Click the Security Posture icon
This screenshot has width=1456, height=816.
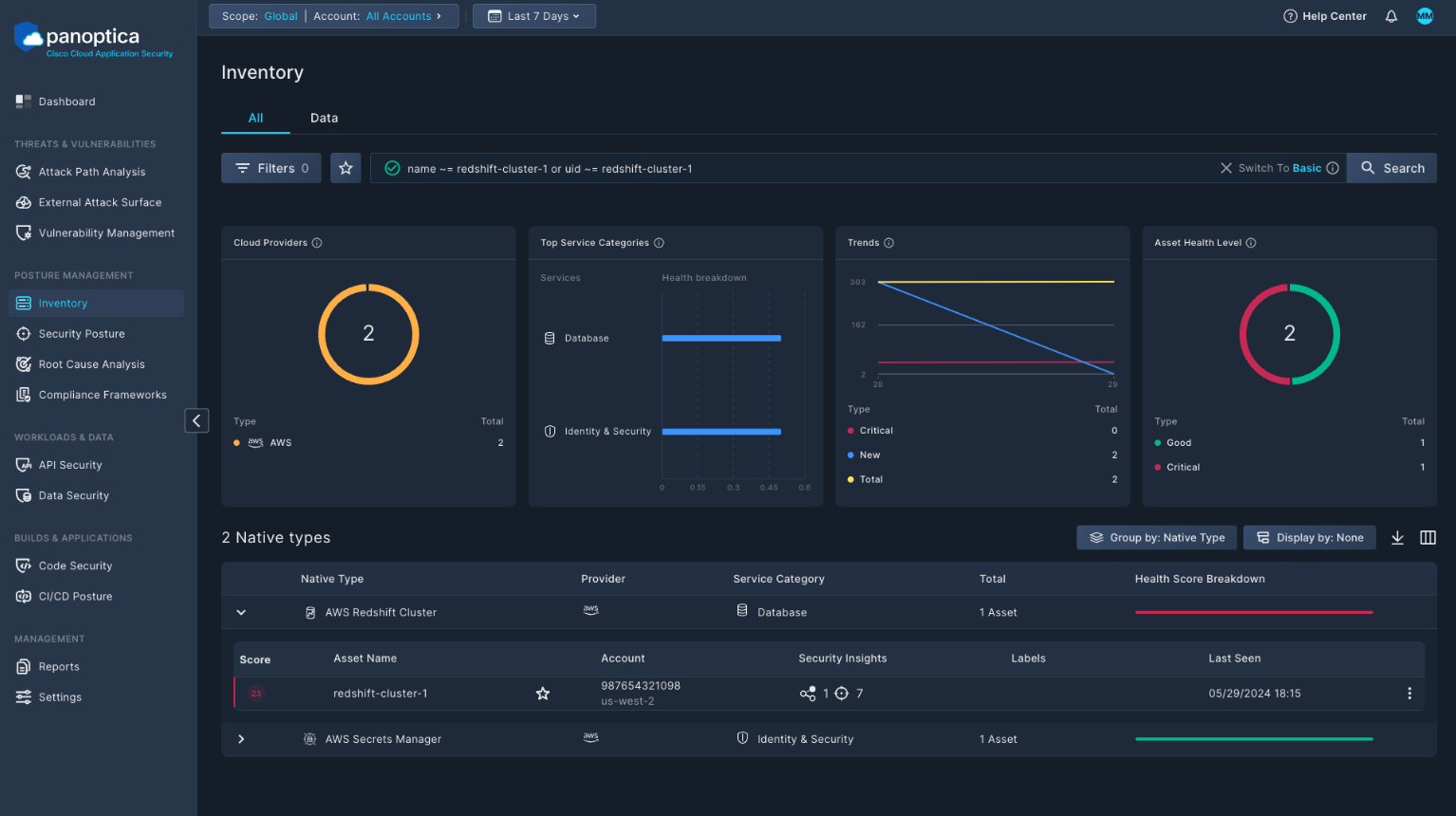click(x=24, y=334)
